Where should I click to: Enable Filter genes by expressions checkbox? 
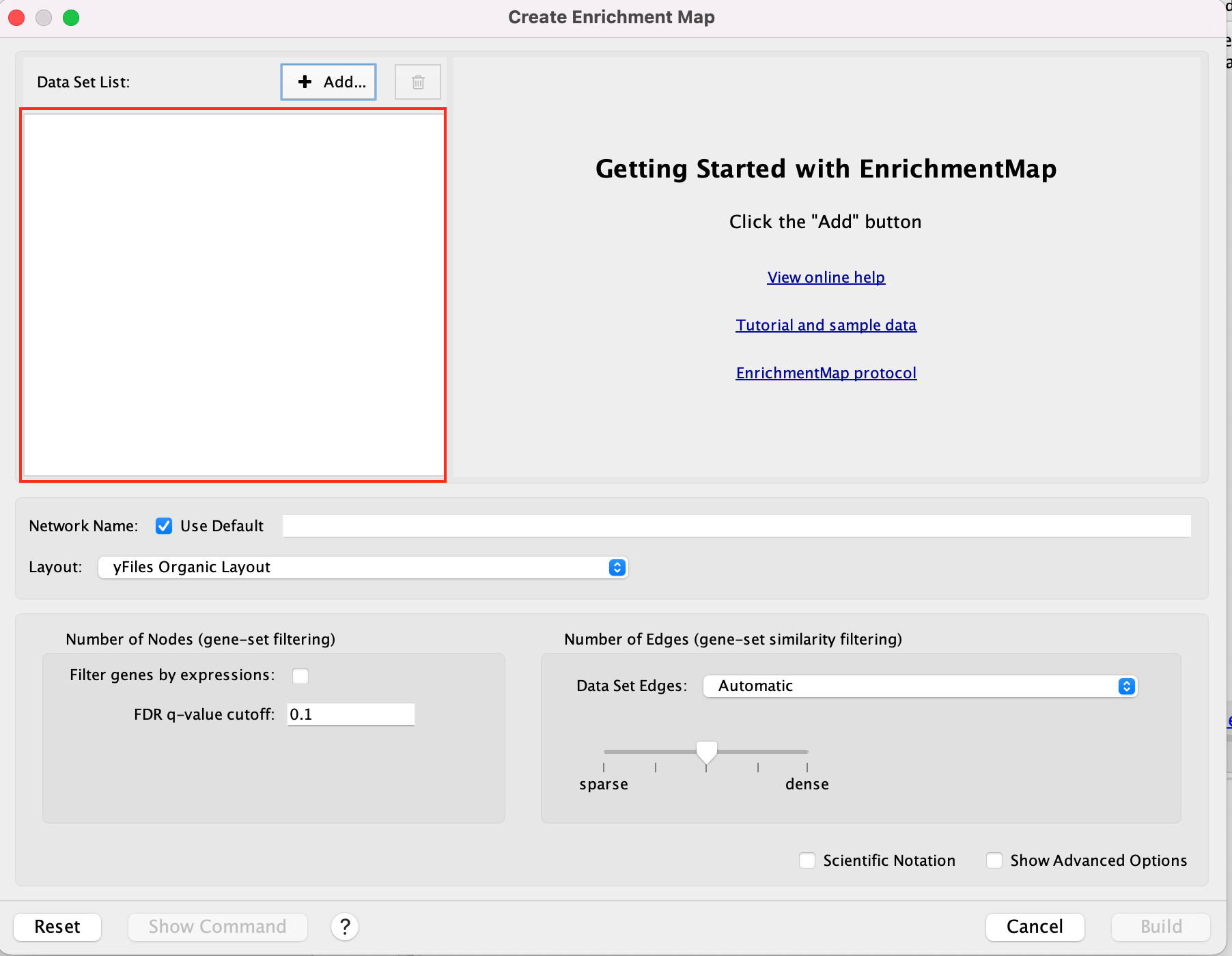coord(300,675)
